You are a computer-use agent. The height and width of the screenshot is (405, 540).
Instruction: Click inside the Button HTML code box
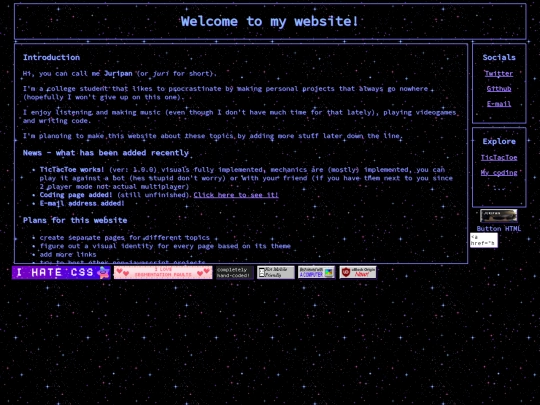(x=484, y=240)
